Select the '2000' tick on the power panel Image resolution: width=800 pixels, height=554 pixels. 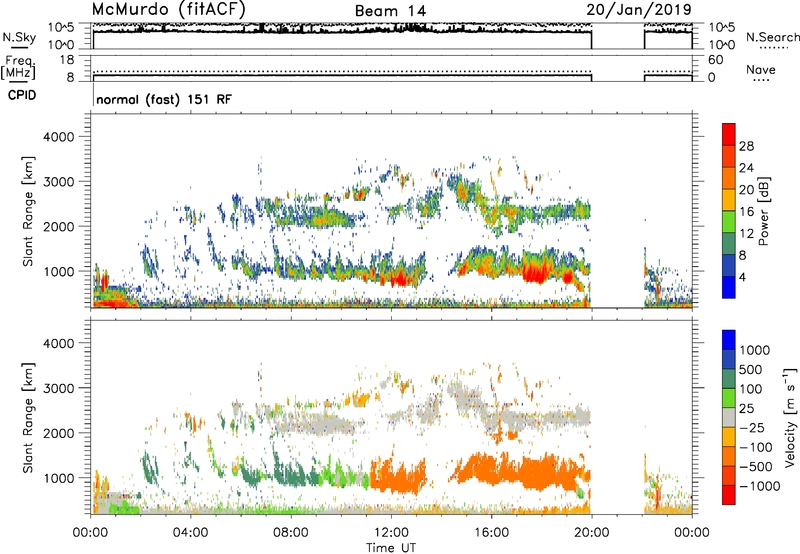[x=59, y=226]
